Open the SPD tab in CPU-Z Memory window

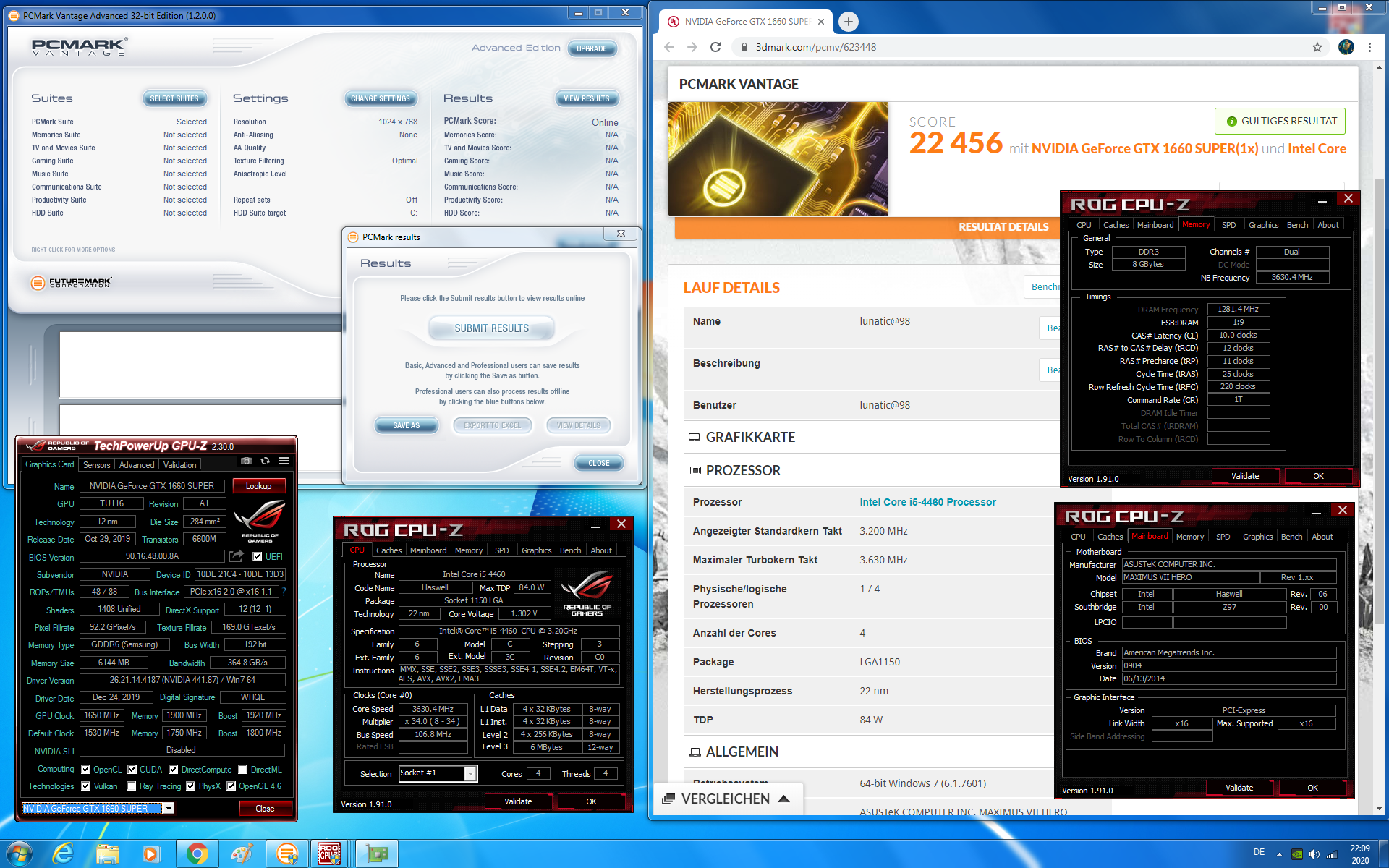1229,224
